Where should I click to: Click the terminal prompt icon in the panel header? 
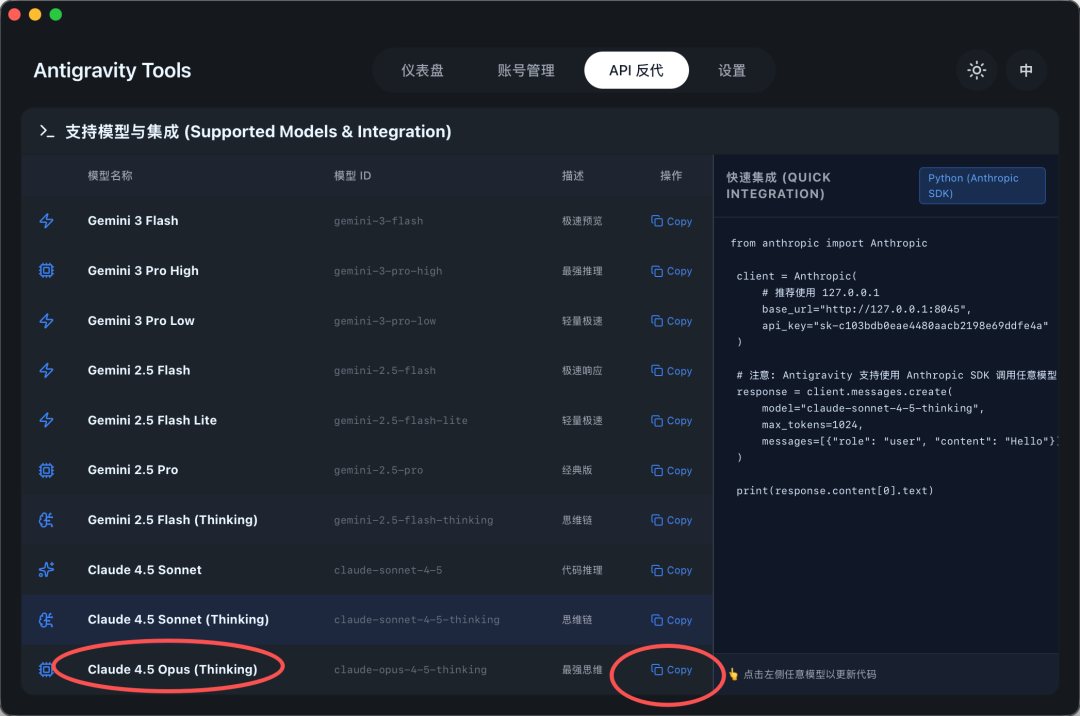46,131
